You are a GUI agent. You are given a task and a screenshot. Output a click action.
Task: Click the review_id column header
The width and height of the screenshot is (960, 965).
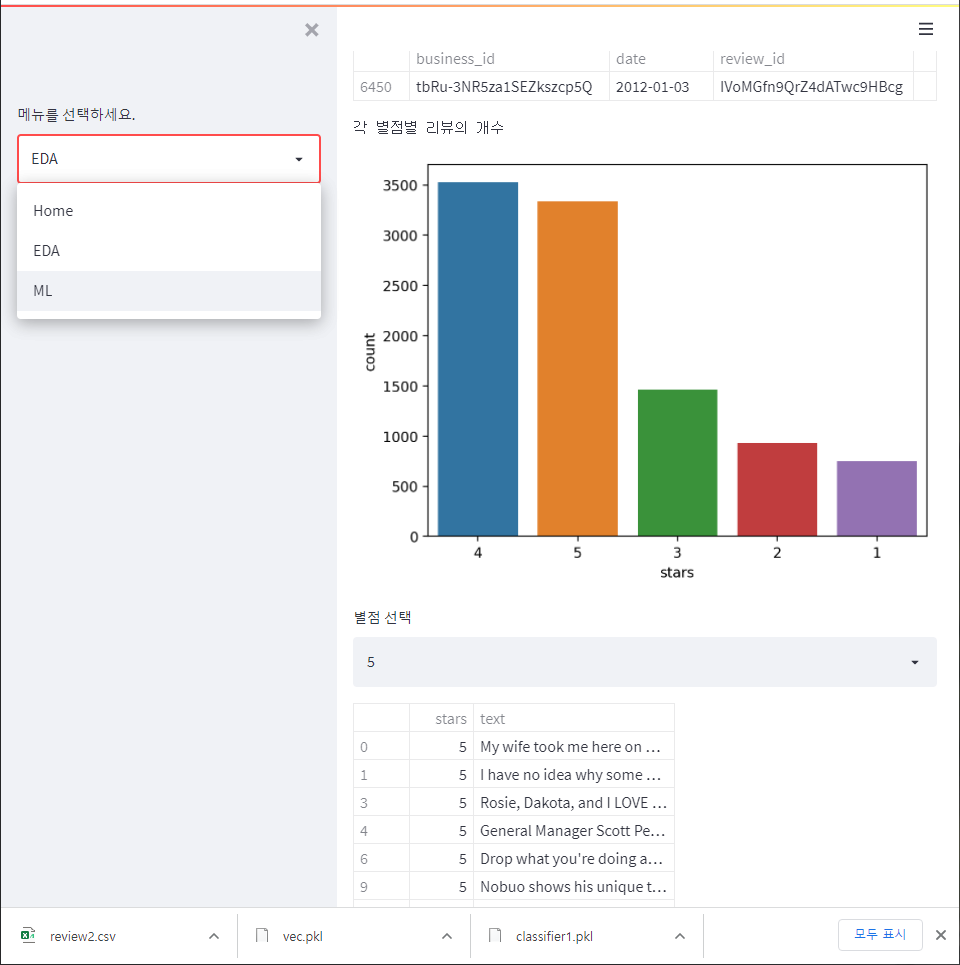tap(813, 59)
